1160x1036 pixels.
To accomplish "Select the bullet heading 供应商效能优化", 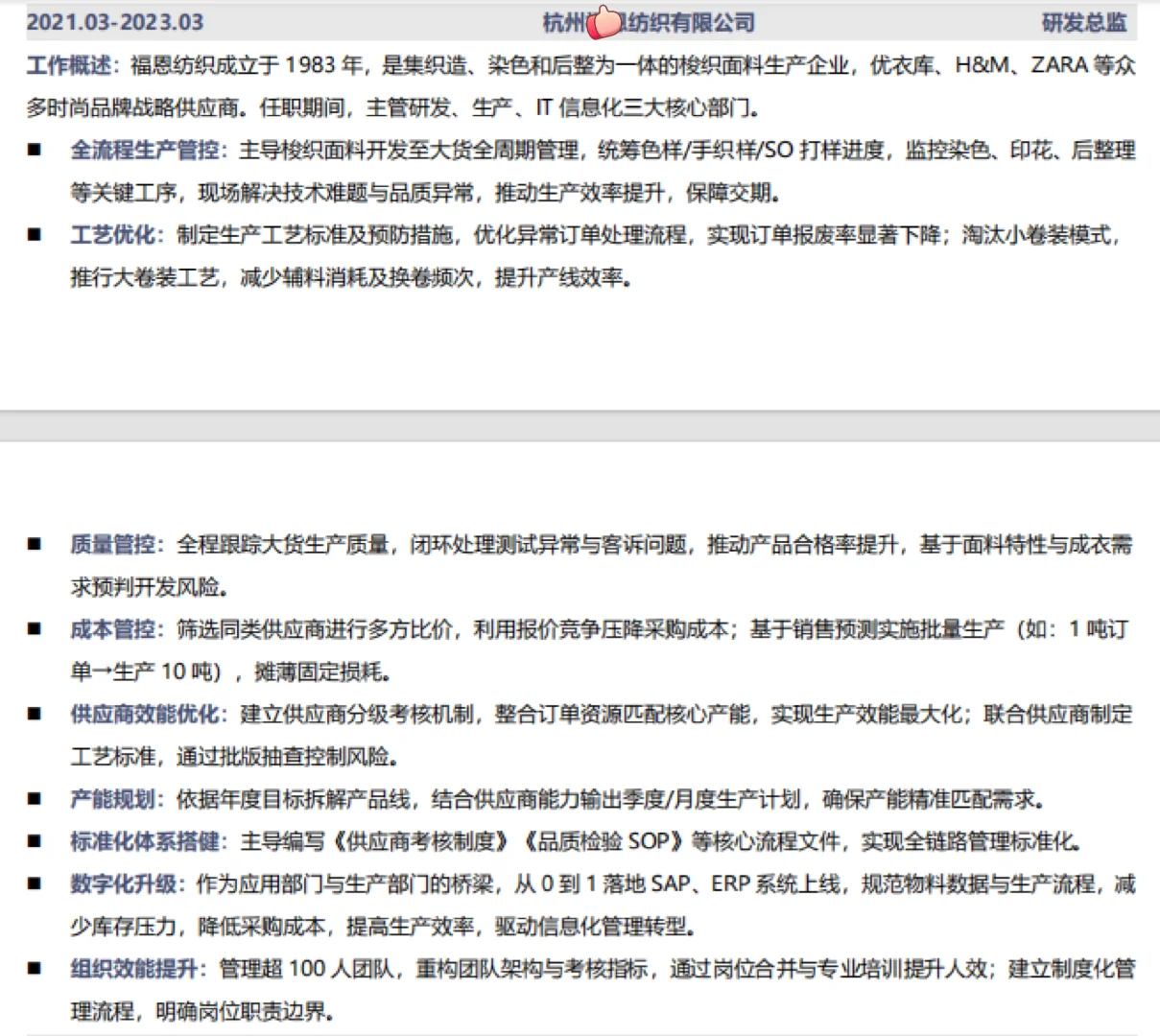I will 145,715.
